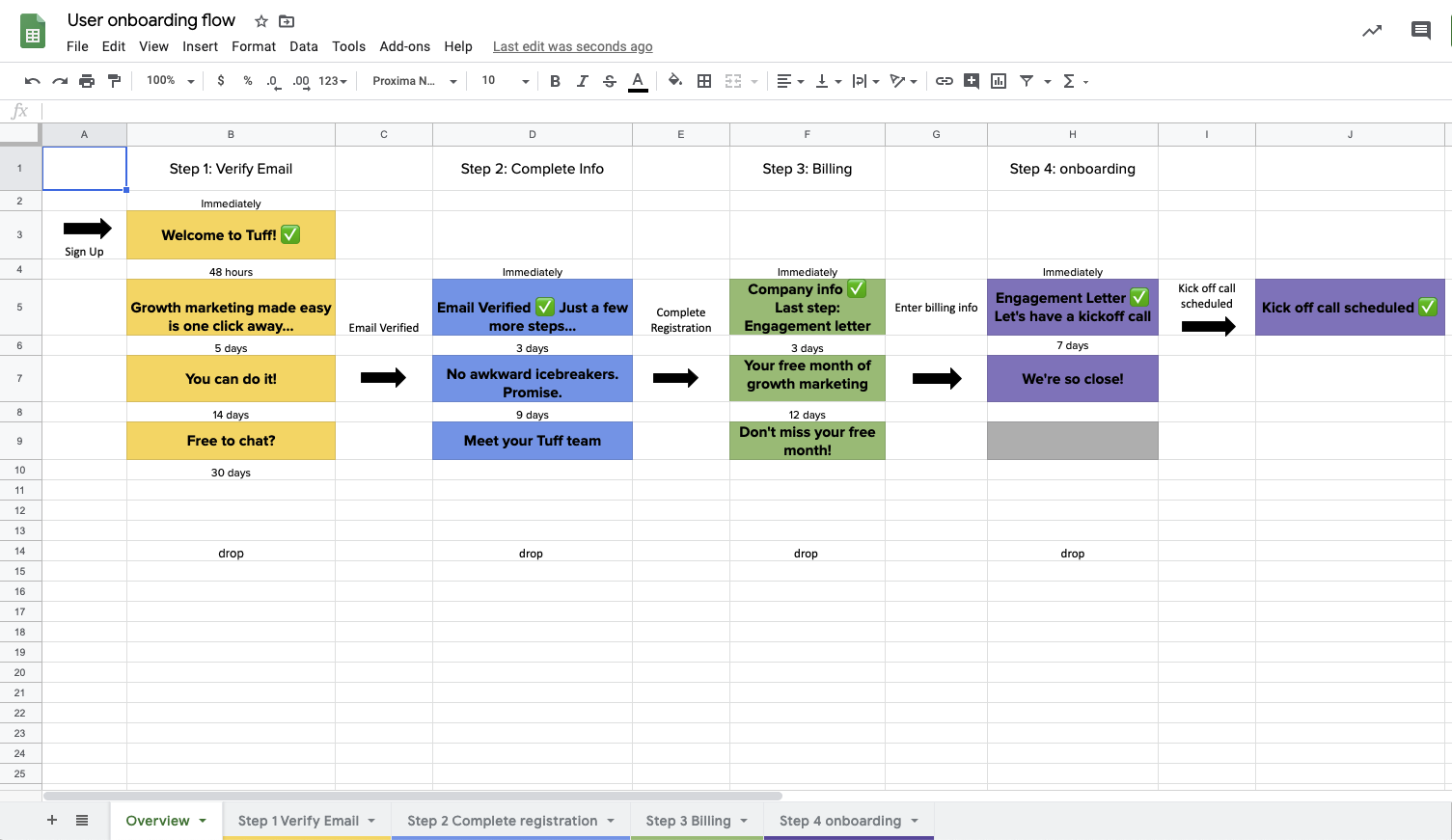Switch to the Step 3 Billing sheet tab
This screenshot has height=840, width=1452.
688,821
